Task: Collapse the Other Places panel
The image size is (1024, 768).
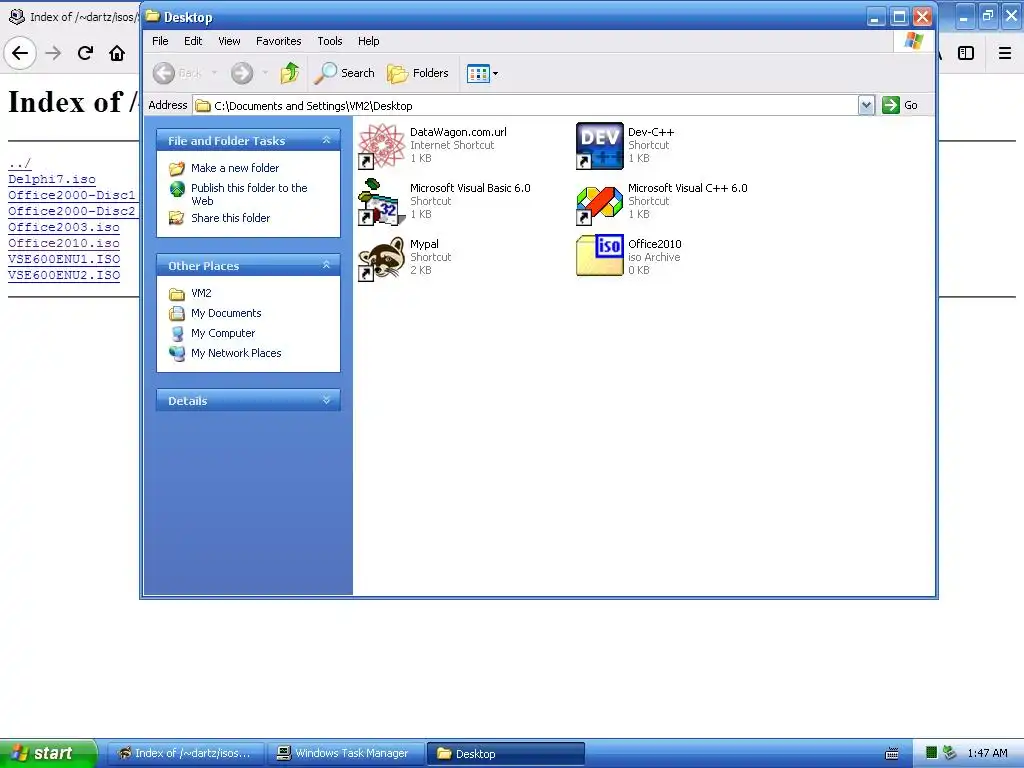Action: pyautogui.click(x=326, y=265)
